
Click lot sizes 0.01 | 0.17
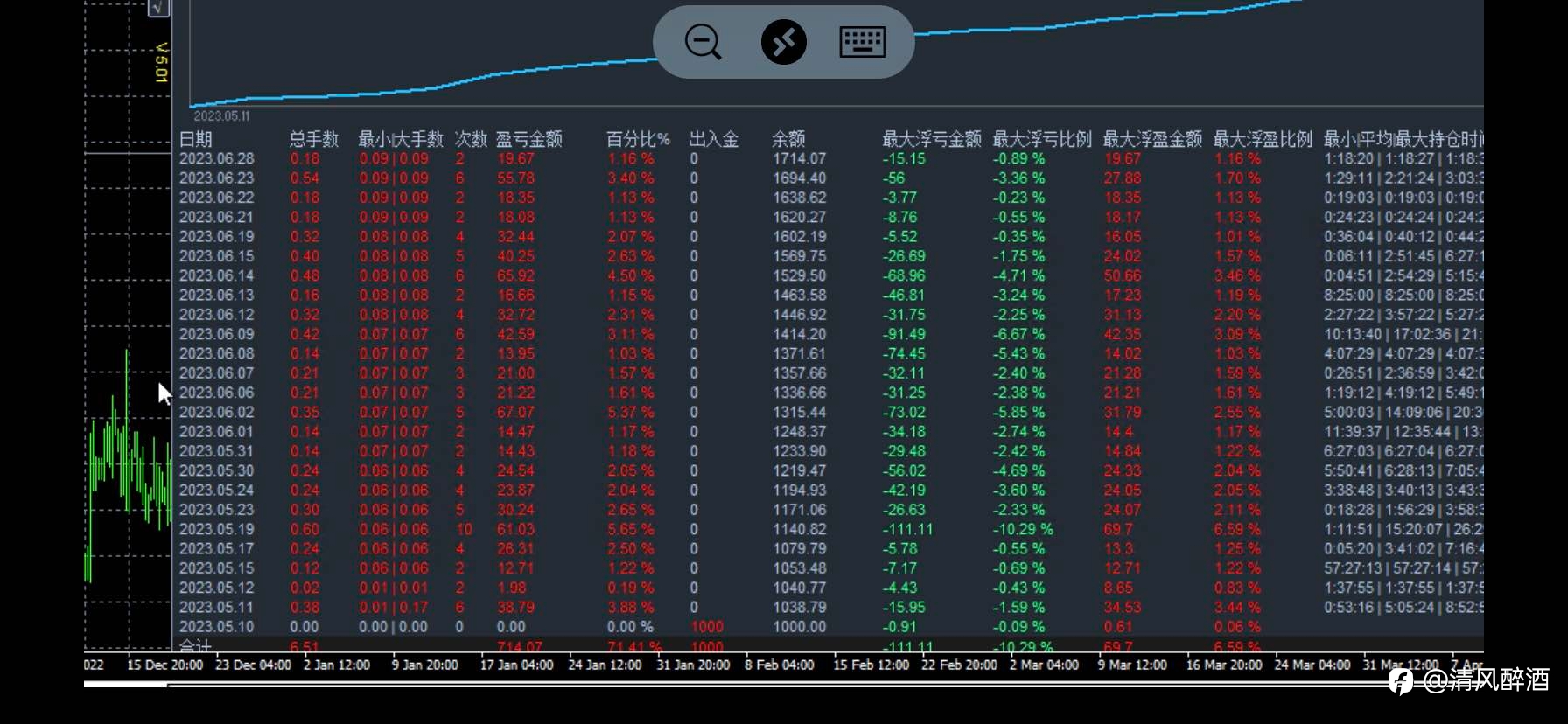pyautogui.click(x=394, y=607)
